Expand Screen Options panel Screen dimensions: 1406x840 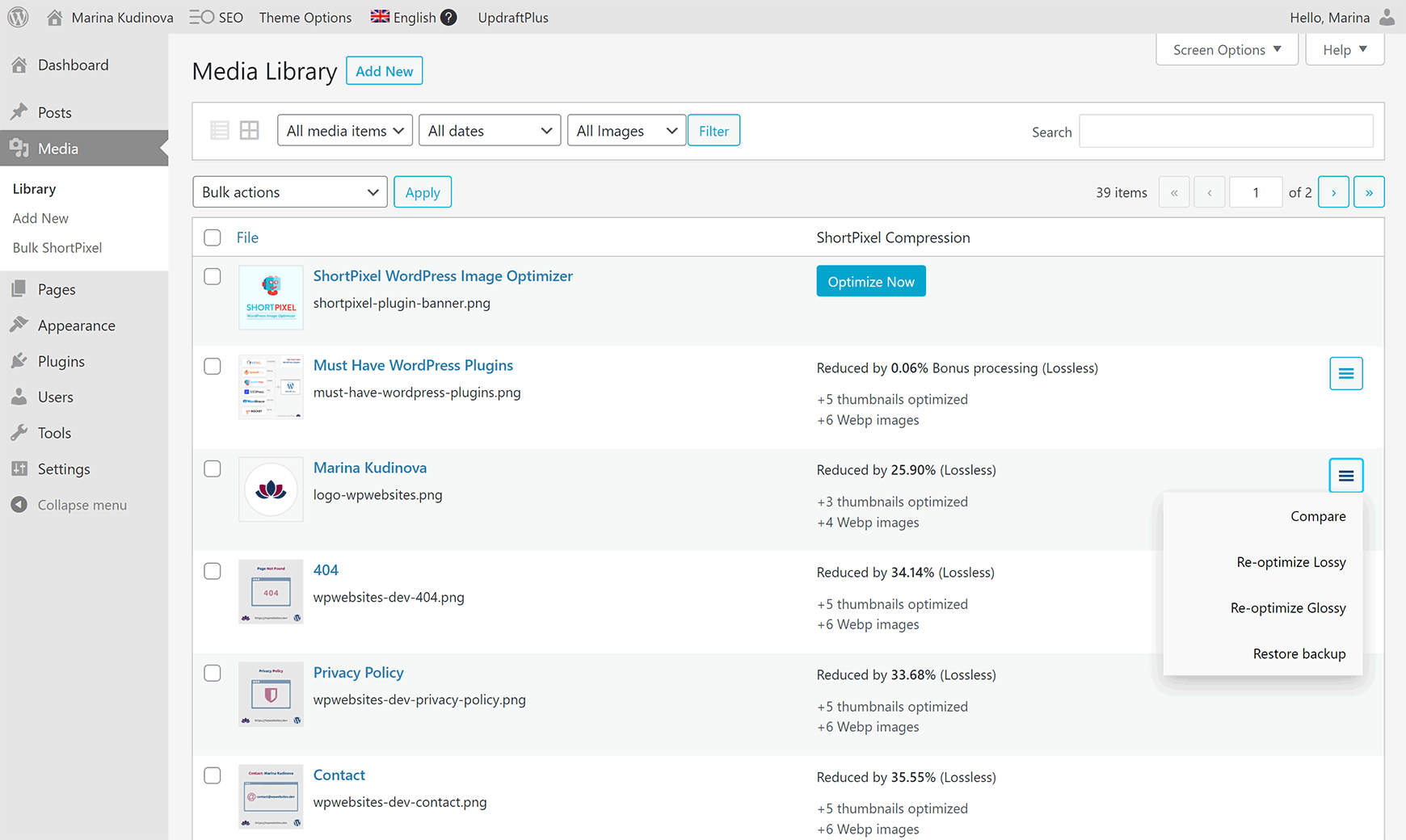(x=1227, y=50)
